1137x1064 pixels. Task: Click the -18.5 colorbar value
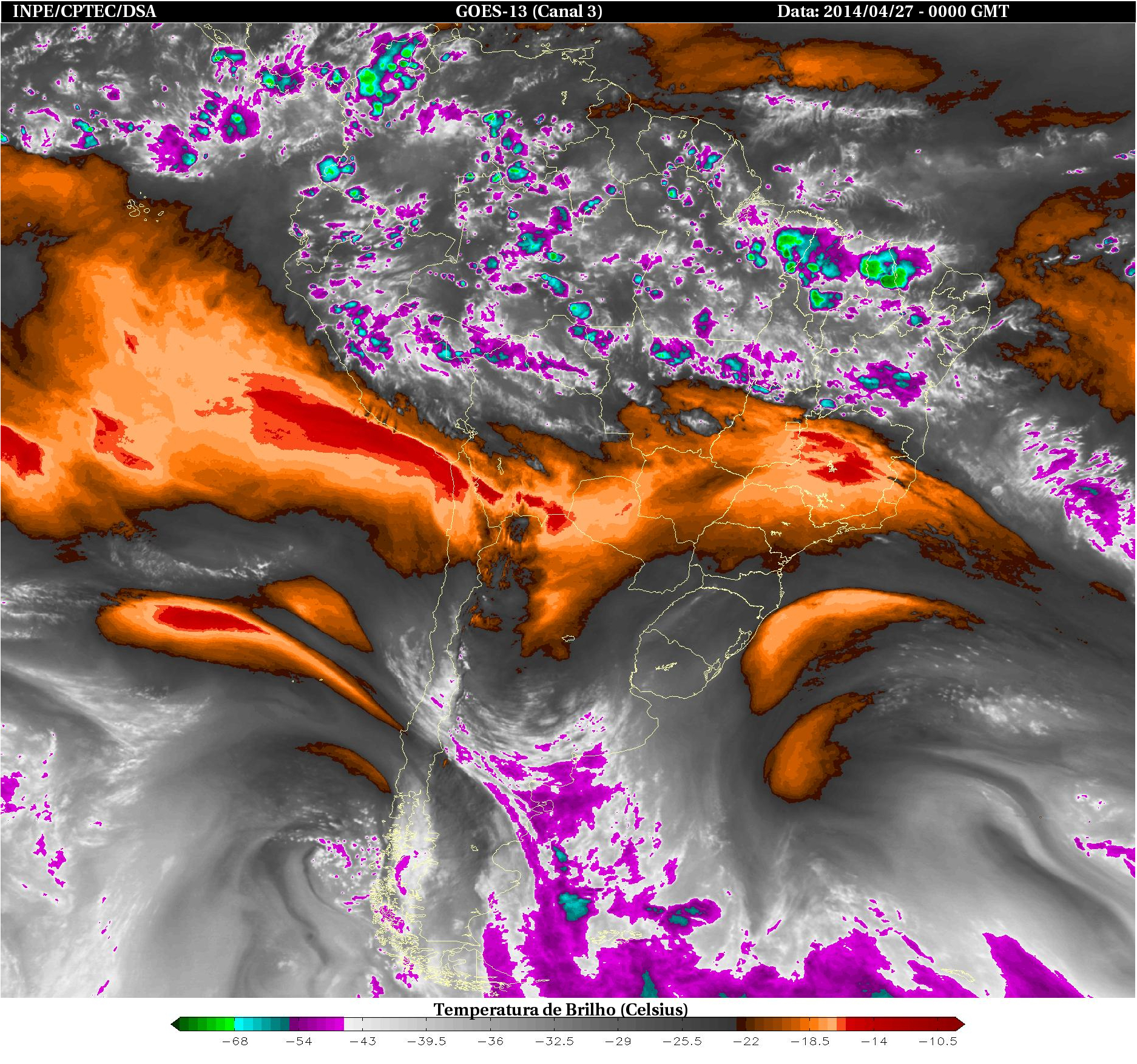point(810,1042)
